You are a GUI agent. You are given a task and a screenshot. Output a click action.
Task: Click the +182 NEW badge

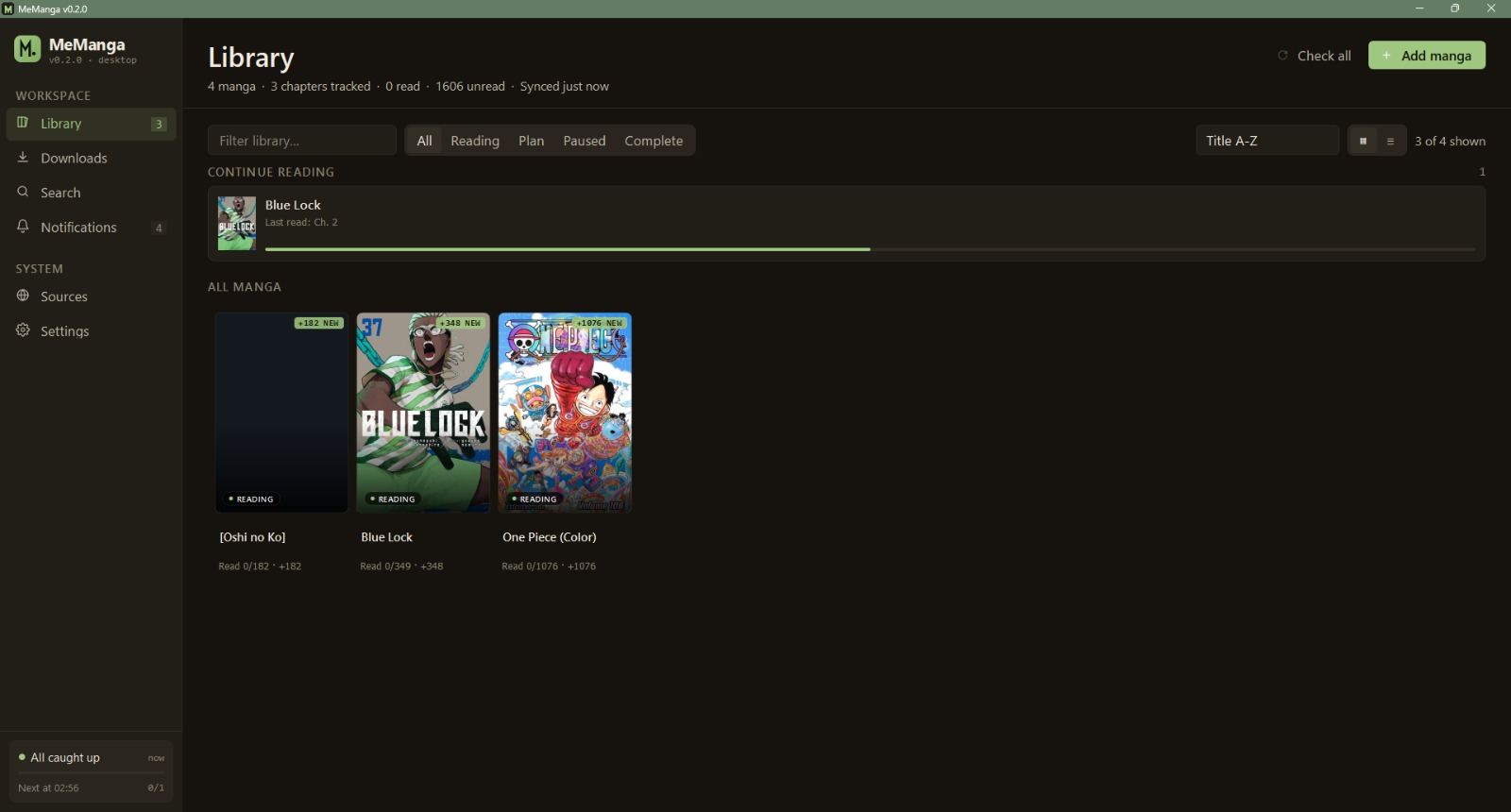point(319,323)
